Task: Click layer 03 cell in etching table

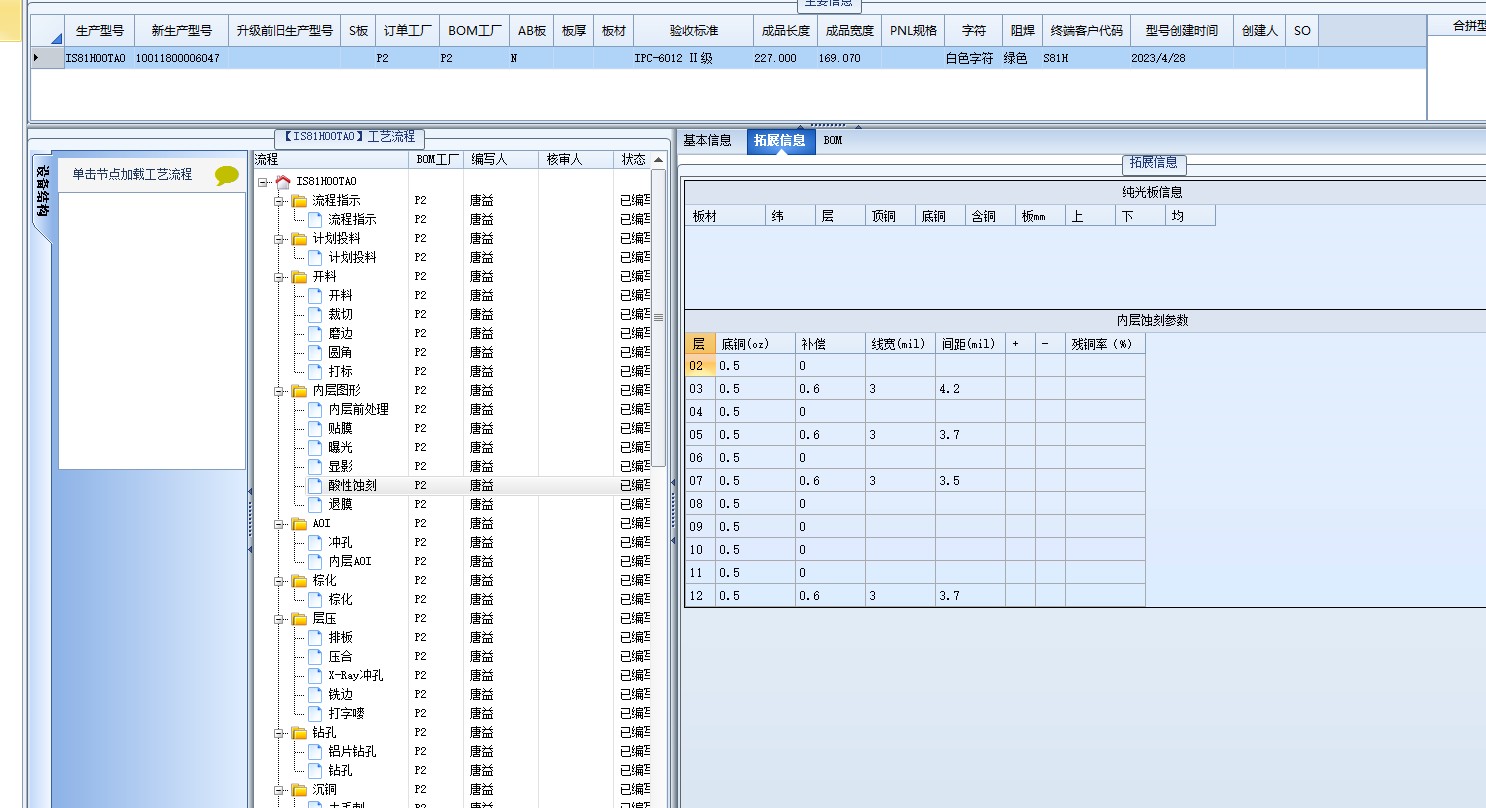Action: click(x=700, y=389)
